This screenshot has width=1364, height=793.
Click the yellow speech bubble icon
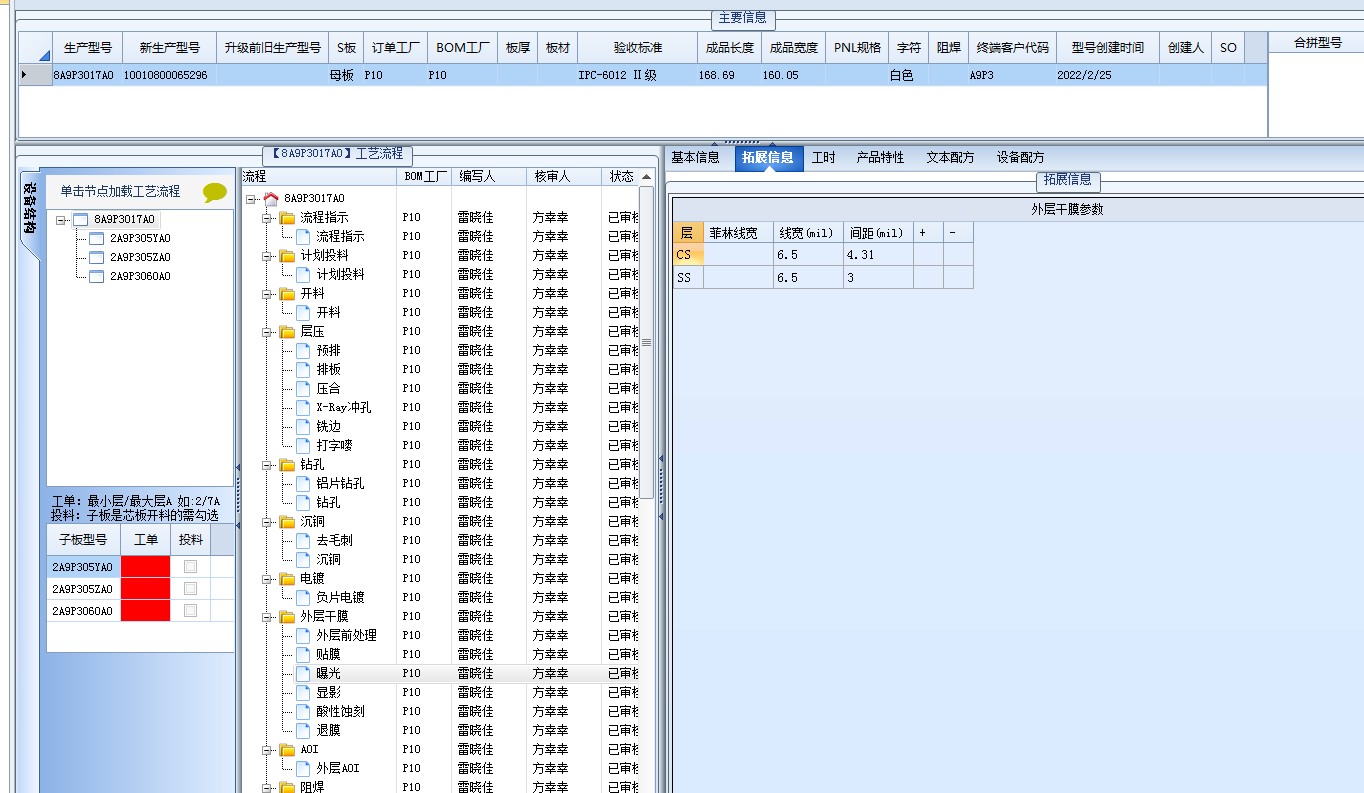point(215,192)
